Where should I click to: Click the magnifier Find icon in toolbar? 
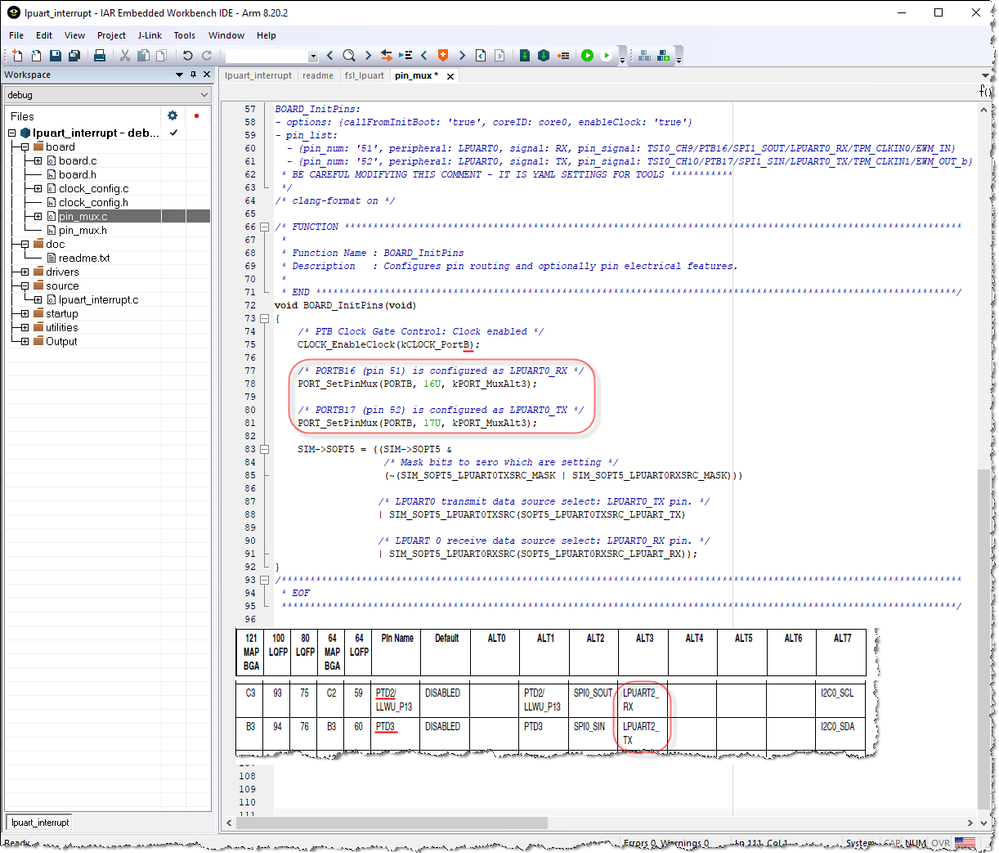349,56
